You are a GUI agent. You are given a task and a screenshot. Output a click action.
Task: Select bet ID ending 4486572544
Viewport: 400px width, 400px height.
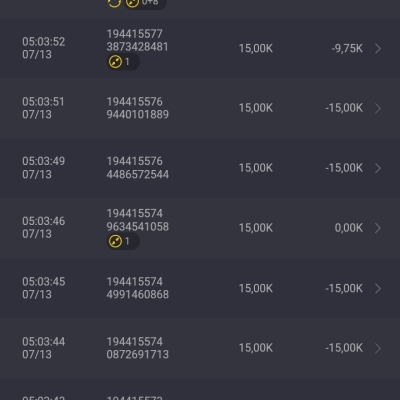pyautogui.click(x=138, y=168)
